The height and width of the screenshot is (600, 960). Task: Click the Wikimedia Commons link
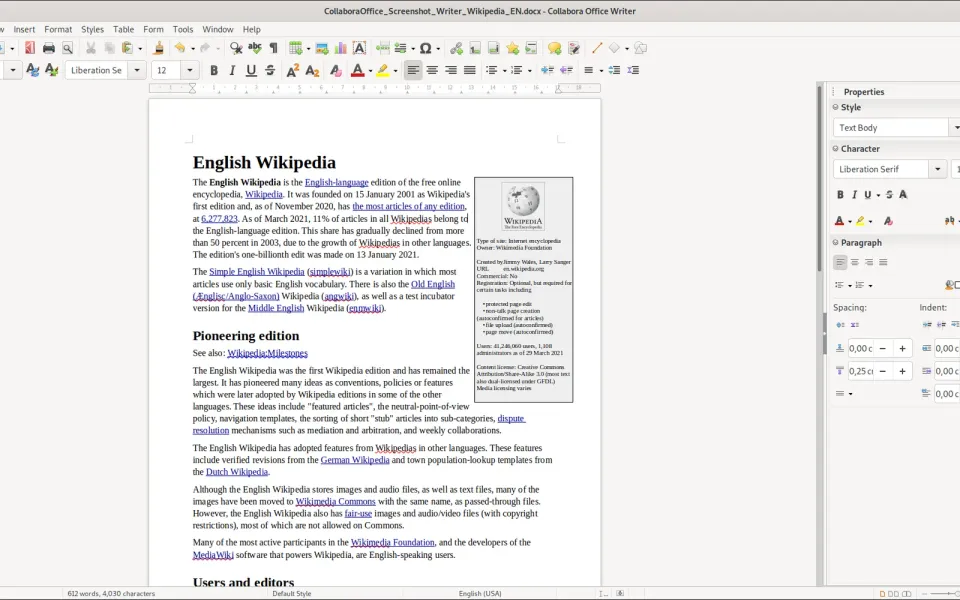click(x=336, y=501)
